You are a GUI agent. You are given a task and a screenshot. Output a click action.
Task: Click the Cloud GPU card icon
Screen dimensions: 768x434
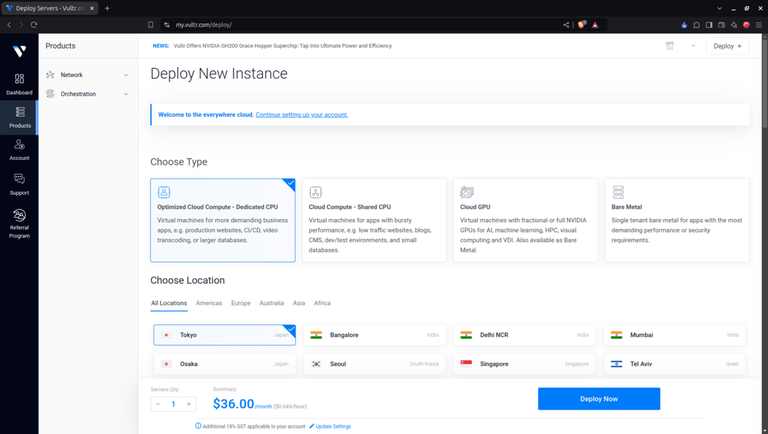click(467, 192)
